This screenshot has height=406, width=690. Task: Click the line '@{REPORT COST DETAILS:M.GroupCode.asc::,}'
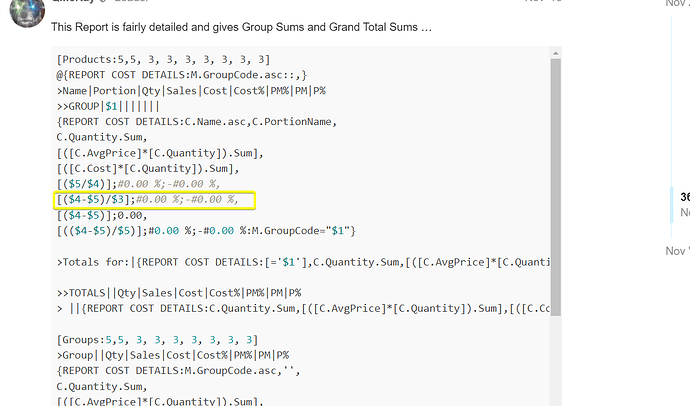click(181, 75)
